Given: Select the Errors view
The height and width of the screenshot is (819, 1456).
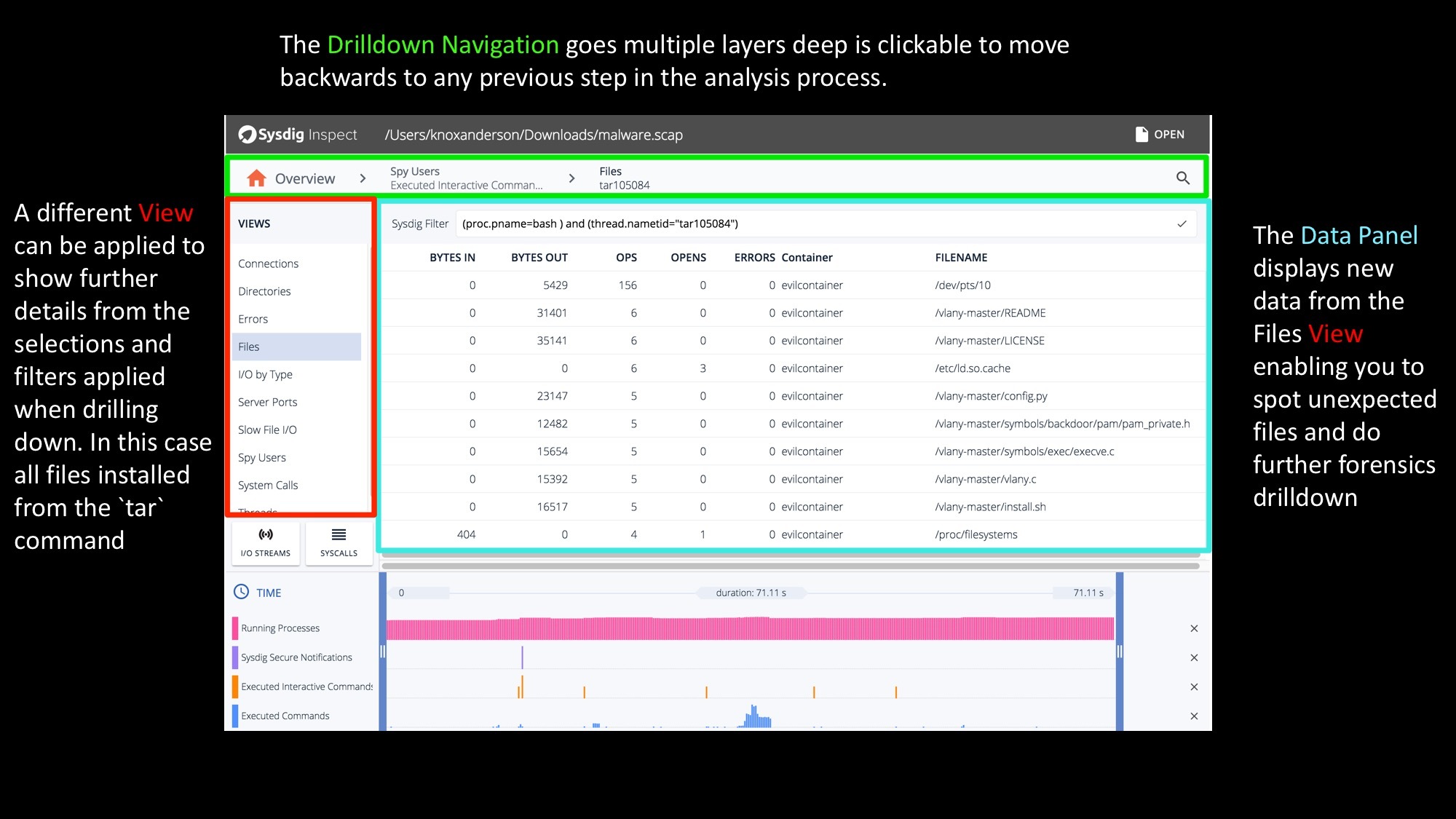Looking at the screenshot, I should click(x=296, y=319).
